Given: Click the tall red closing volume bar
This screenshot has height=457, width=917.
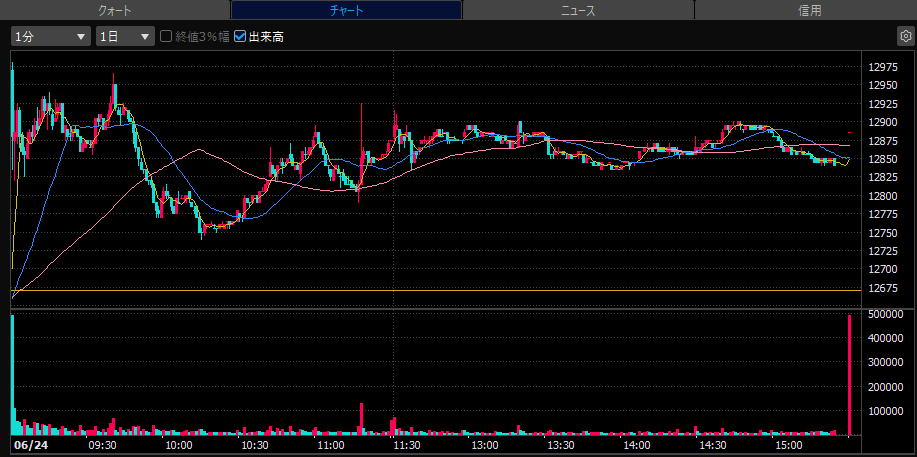Looking at the screenshot, I should 849,375.
